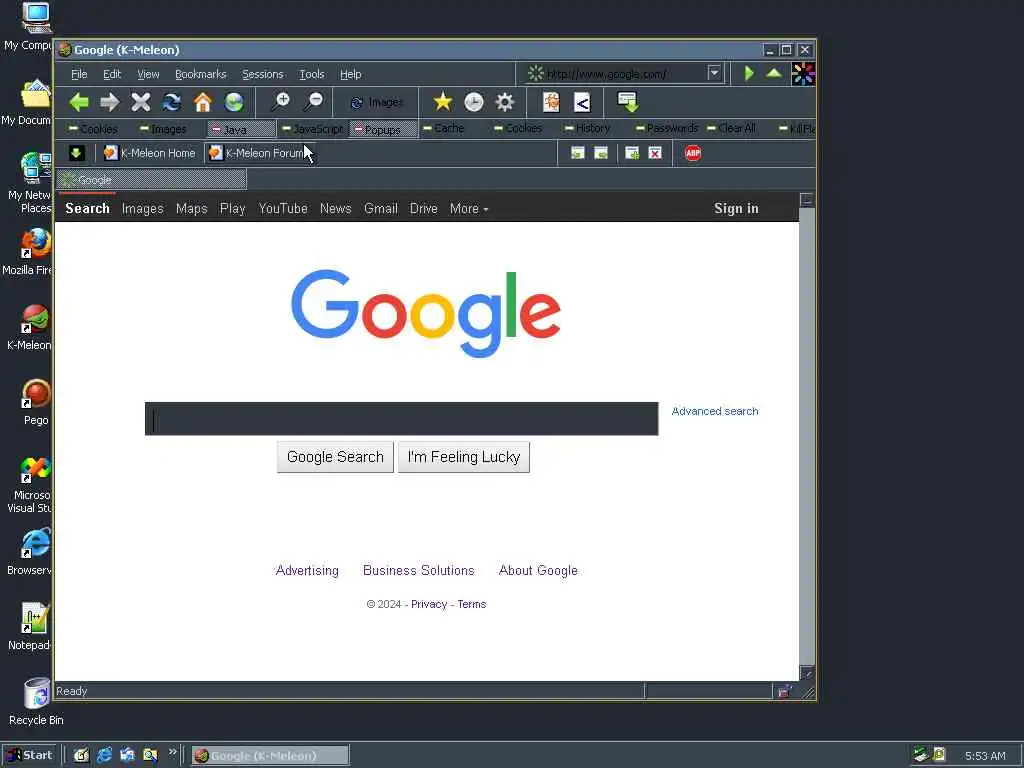The height and width of the screenshot is (768, 1024).
Task: Close the tab with the red X page icon
Action: coord(655,153)
